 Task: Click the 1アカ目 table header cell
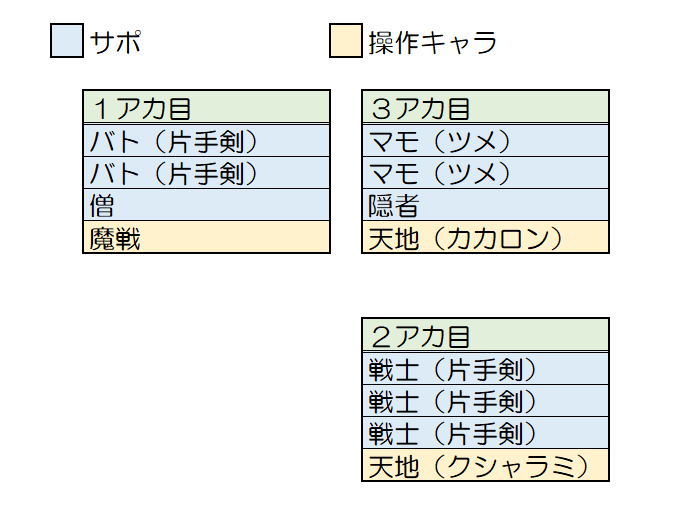(x=206, y=107)
